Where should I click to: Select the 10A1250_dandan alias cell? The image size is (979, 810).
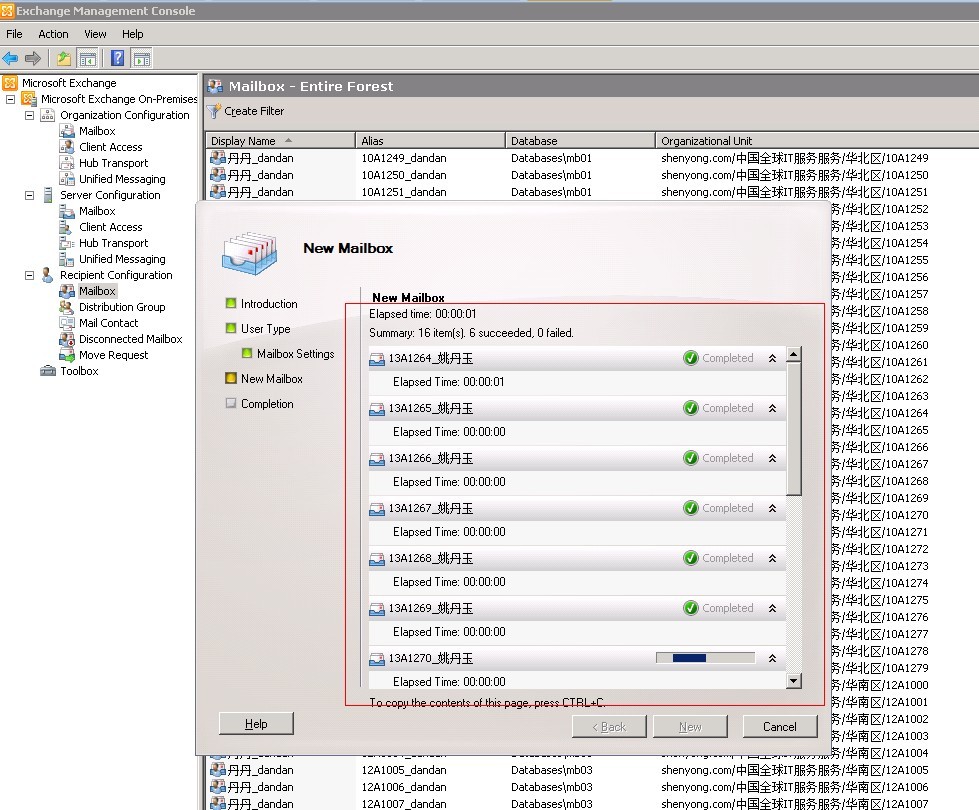point(404,175)
